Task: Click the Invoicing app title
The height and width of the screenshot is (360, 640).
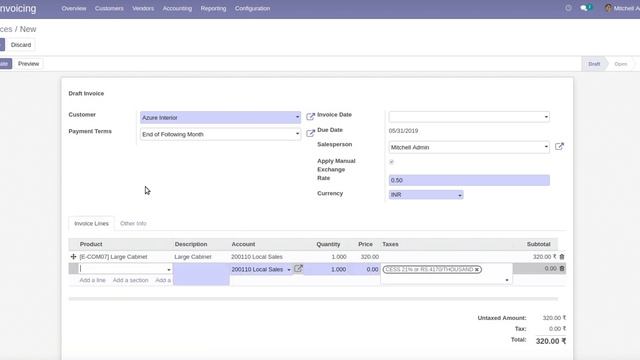Action: [18, 8]
